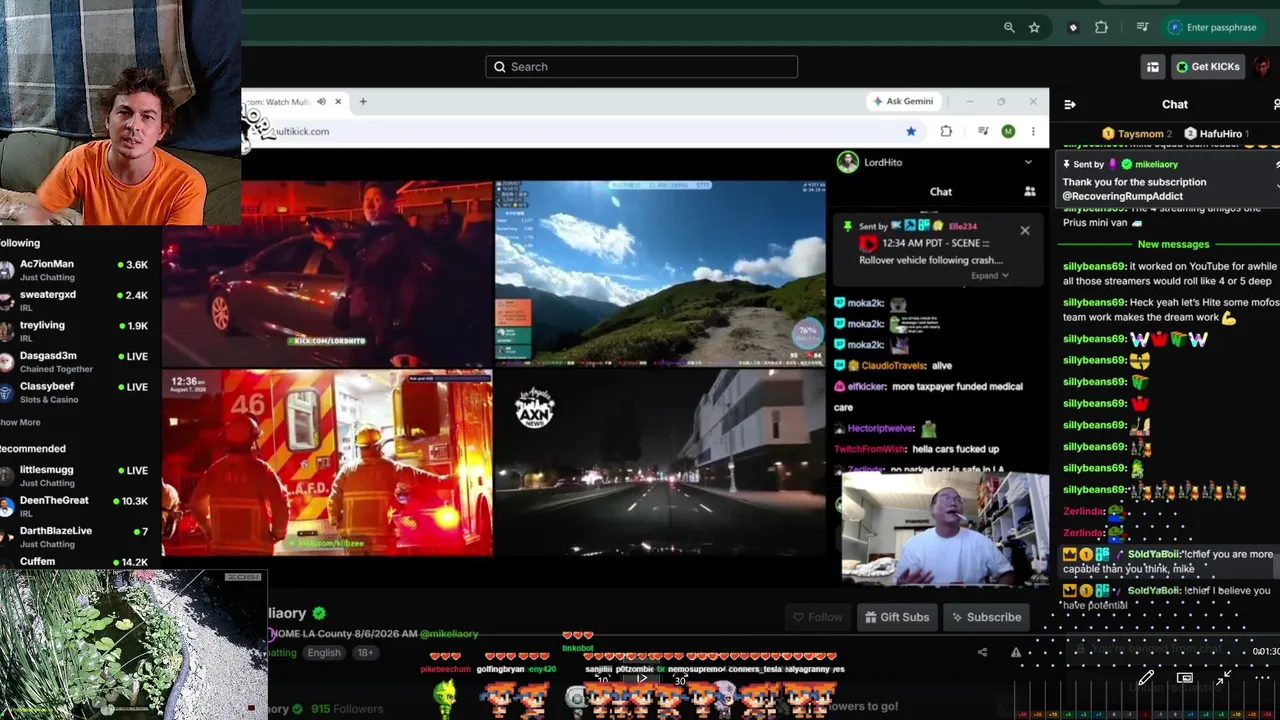Viewport: 1280px width, 720px height.
Task: Click the Gift Subs button
Action: [x=897, y=617]
